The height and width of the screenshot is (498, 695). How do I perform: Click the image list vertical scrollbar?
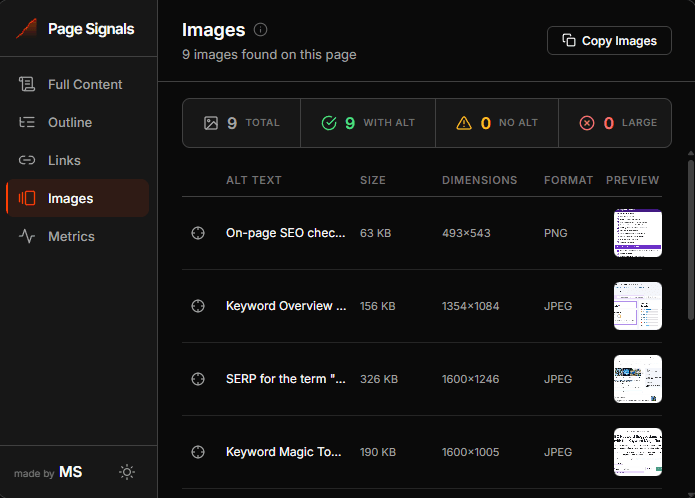(691, 240)
